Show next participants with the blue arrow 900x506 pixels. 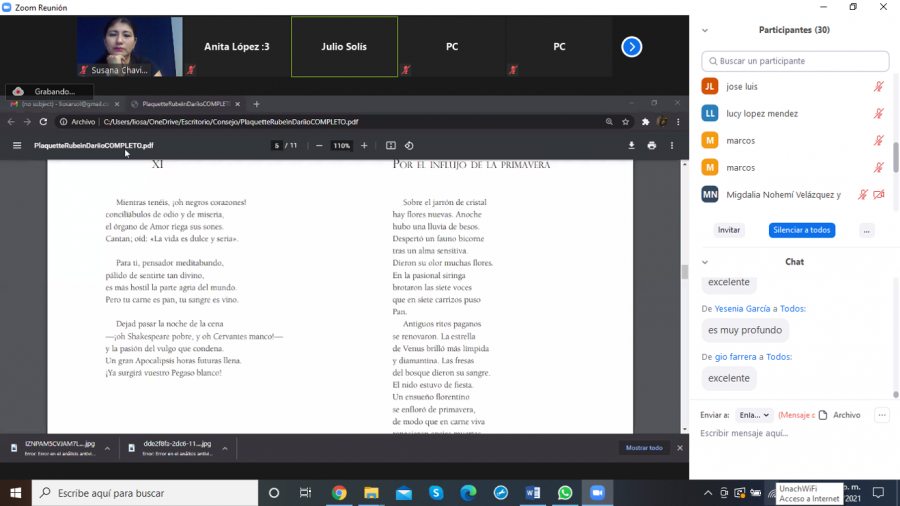[x=631, y=47]
